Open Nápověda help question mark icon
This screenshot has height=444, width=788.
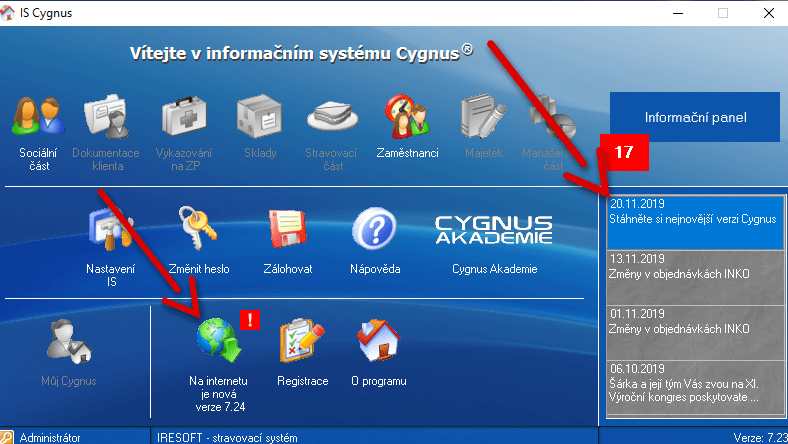pos(374,228)
